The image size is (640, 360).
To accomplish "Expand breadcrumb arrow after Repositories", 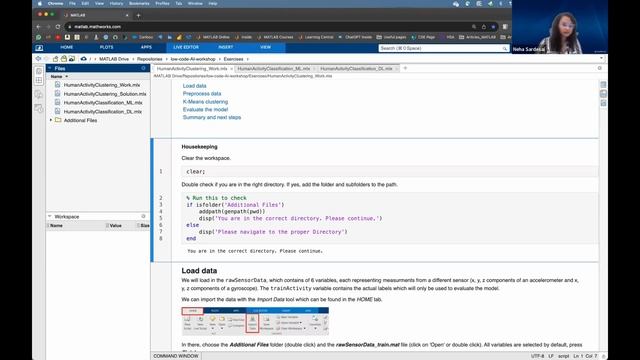I will [x=167, y=59].
